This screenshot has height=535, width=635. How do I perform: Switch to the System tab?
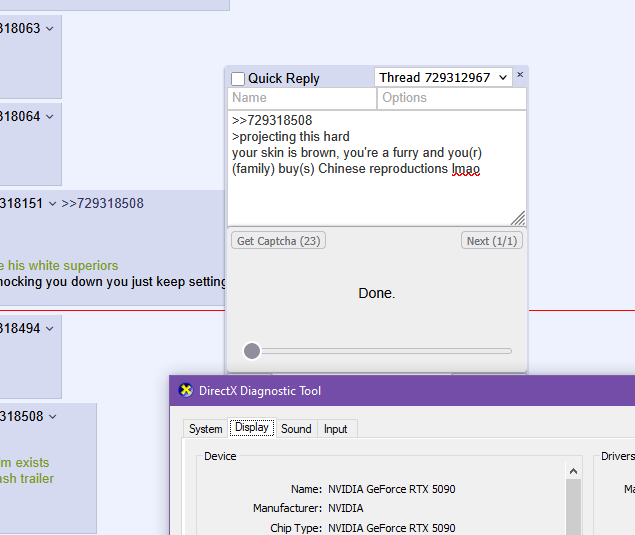tap(205, 429)
